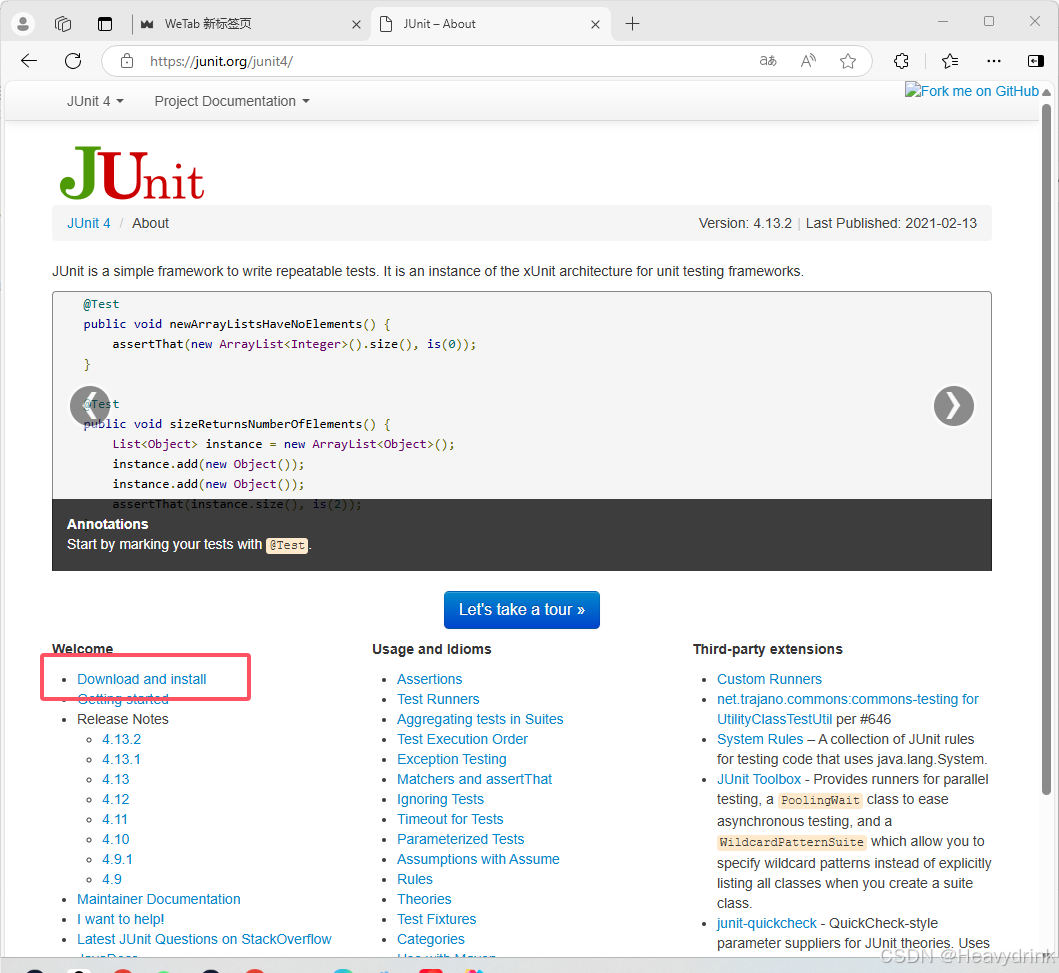This screenshot has height=973, width=1059.
Task: Expand the JUnit 4 dropdown menu
Action: pos(95,101)
